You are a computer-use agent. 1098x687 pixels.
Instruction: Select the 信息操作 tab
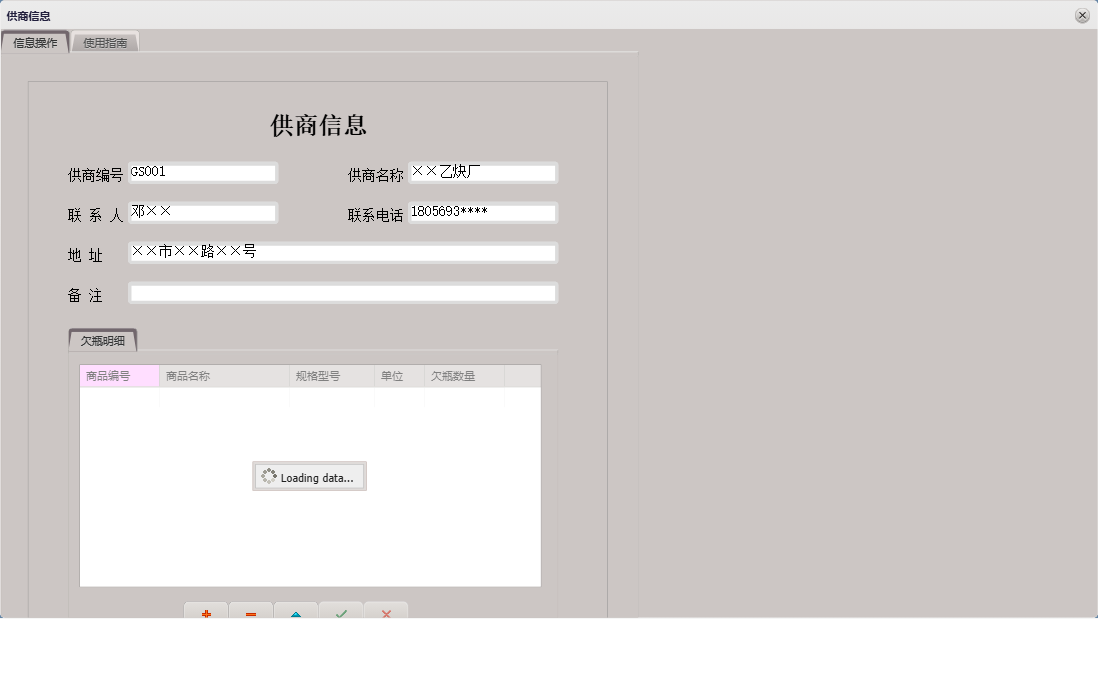coord(35,42)
